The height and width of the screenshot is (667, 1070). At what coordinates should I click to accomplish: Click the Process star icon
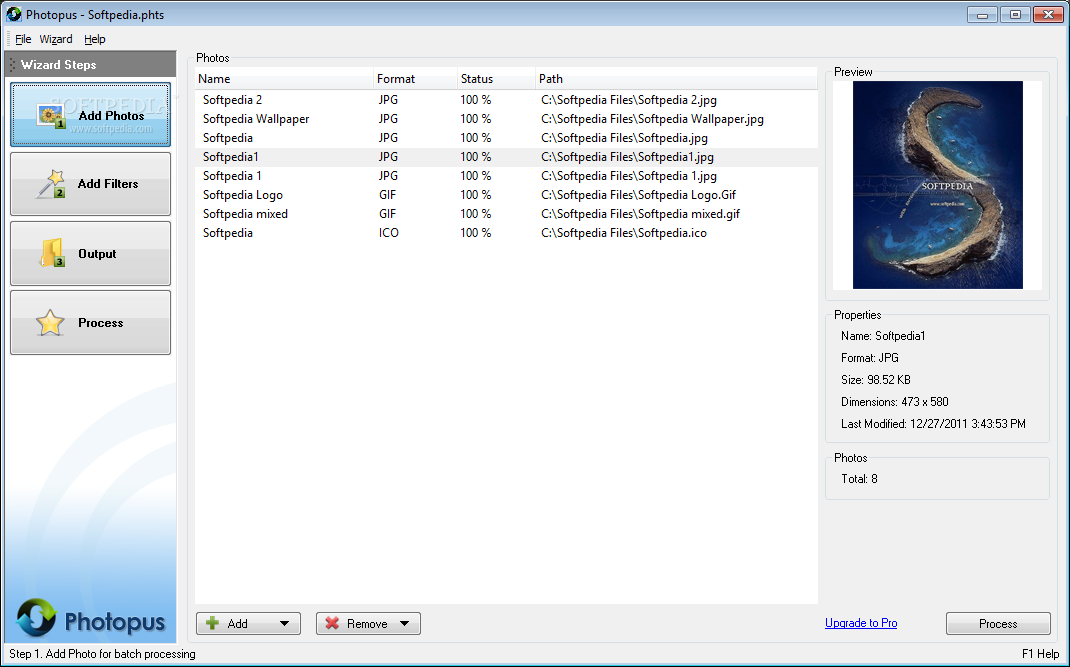pos(50,323)
